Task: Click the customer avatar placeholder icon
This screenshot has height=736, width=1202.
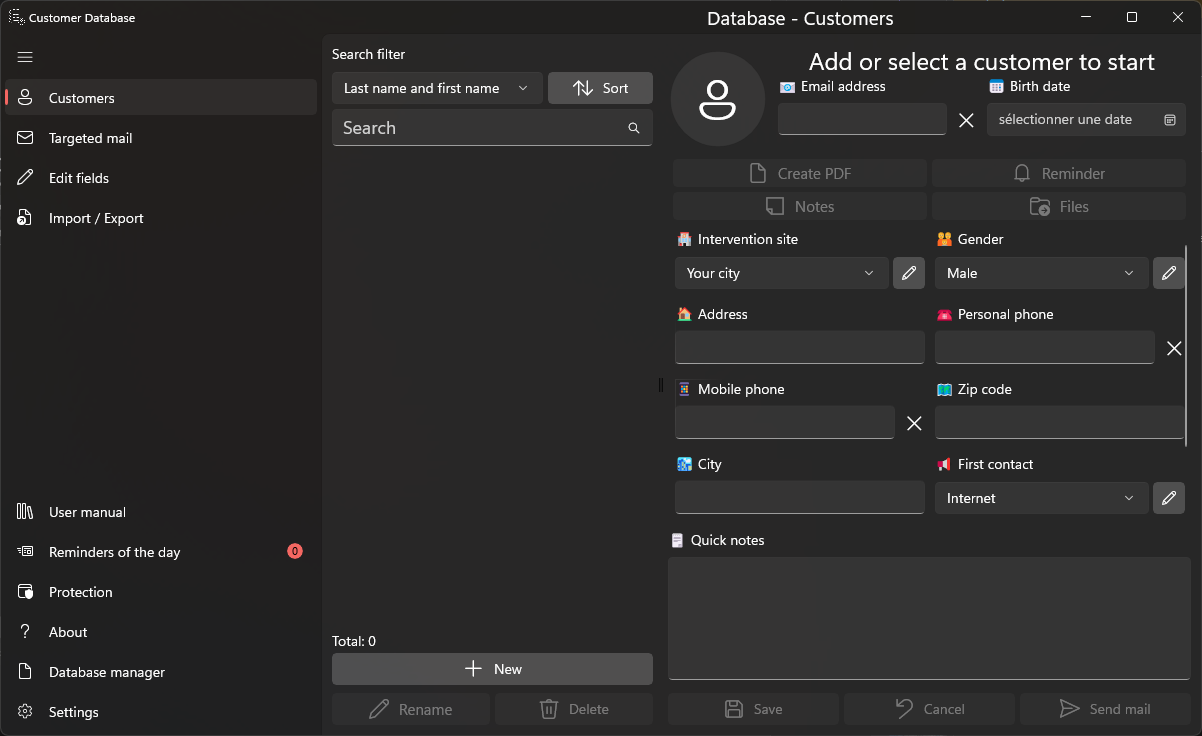Action: (x=718, y=99)
